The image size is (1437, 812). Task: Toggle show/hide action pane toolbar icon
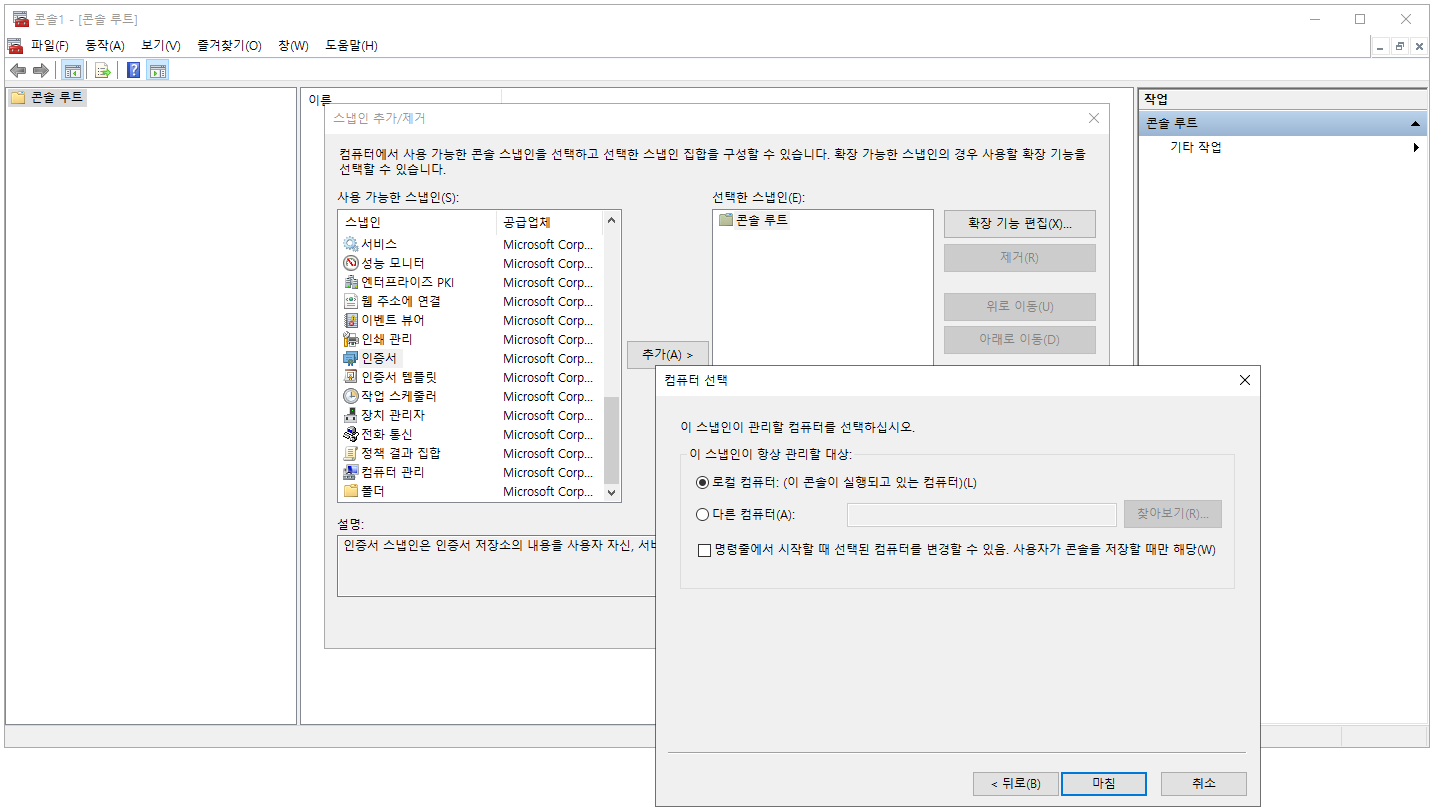coord(158,70)
